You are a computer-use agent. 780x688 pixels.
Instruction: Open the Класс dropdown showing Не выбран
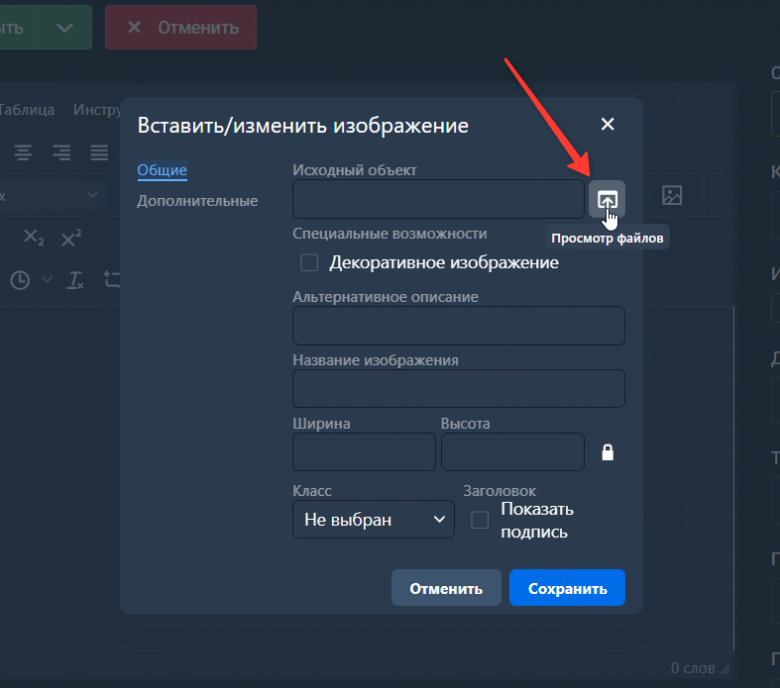tap(374, 519)
